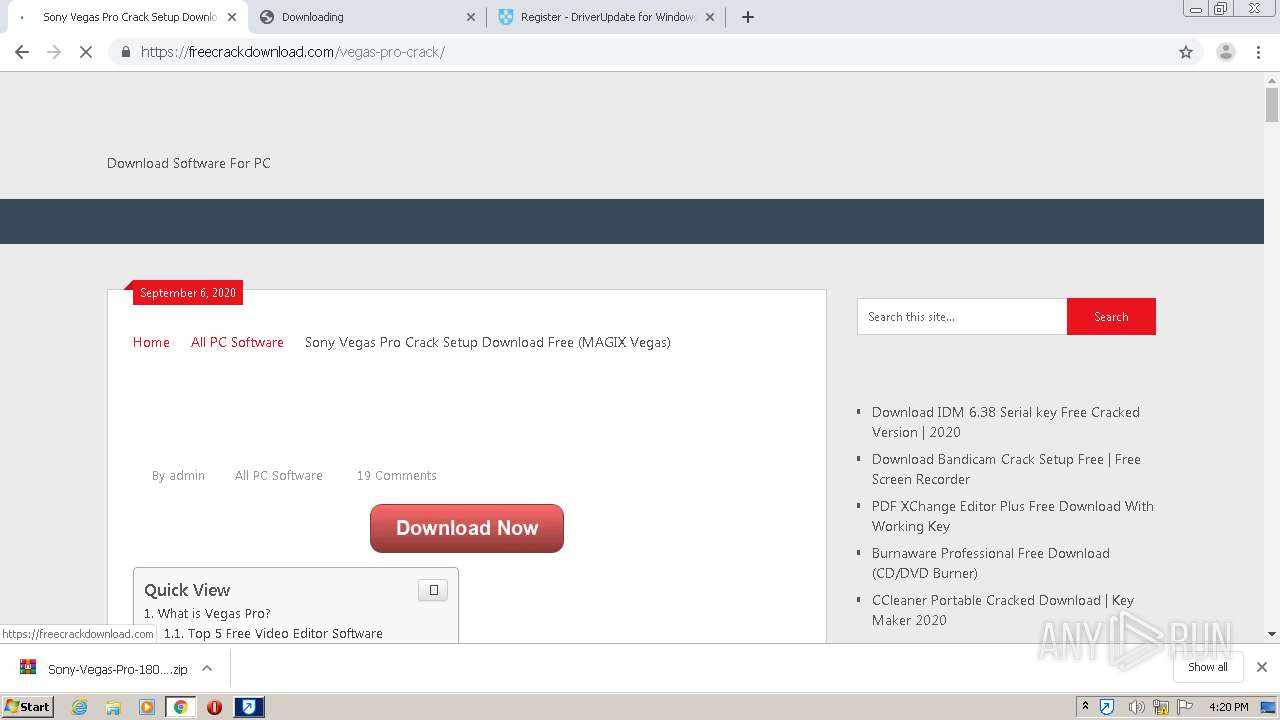Click the address bar URL
Screen dimensions: 1280x720
point(293,52)
